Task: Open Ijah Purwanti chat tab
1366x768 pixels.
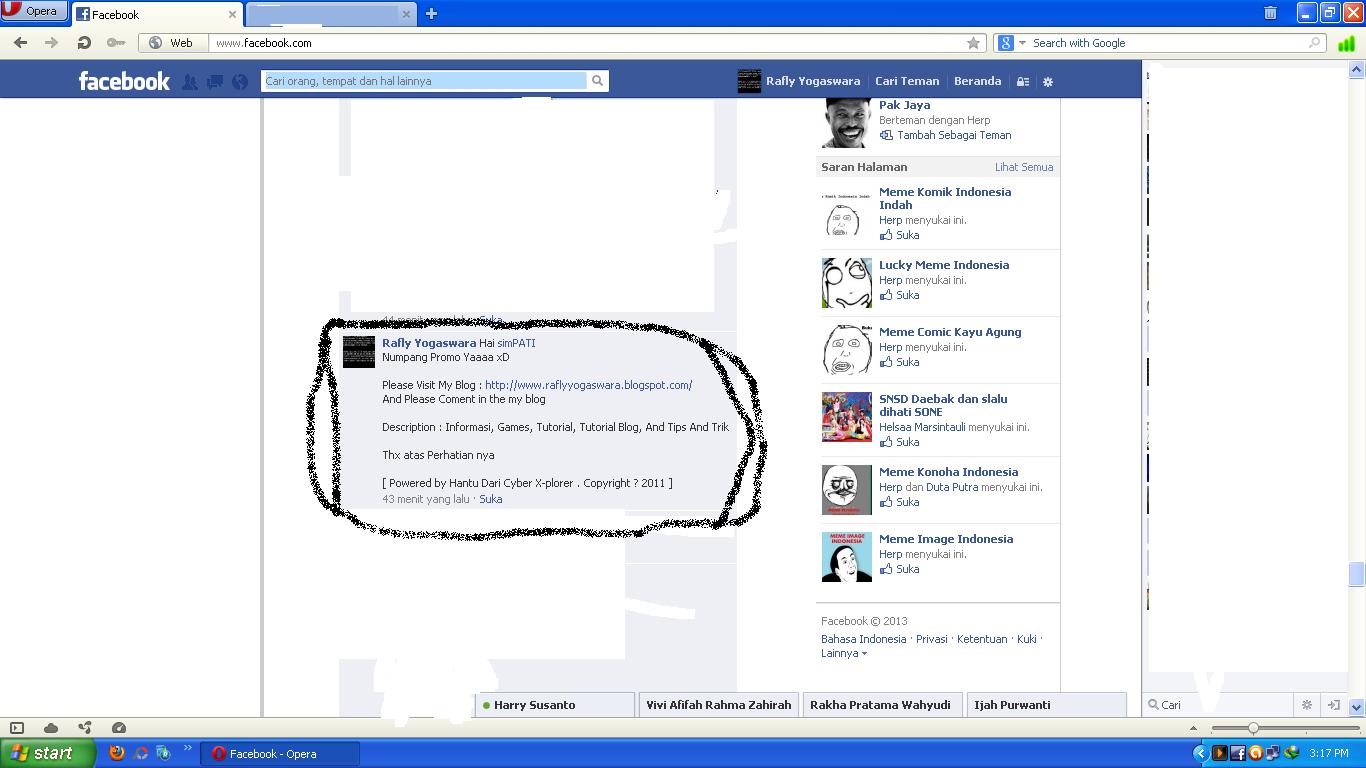Action: pos(1046,705)
